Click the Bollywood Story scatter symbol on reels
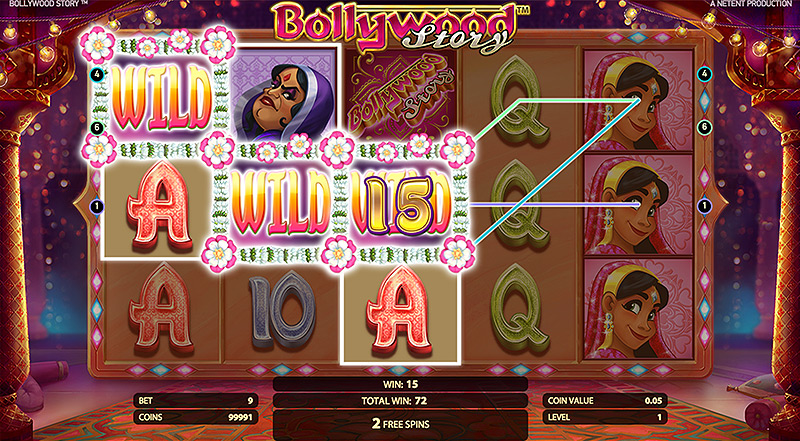The height and width of the screenshot is (441, 800). tap(402, 97)
